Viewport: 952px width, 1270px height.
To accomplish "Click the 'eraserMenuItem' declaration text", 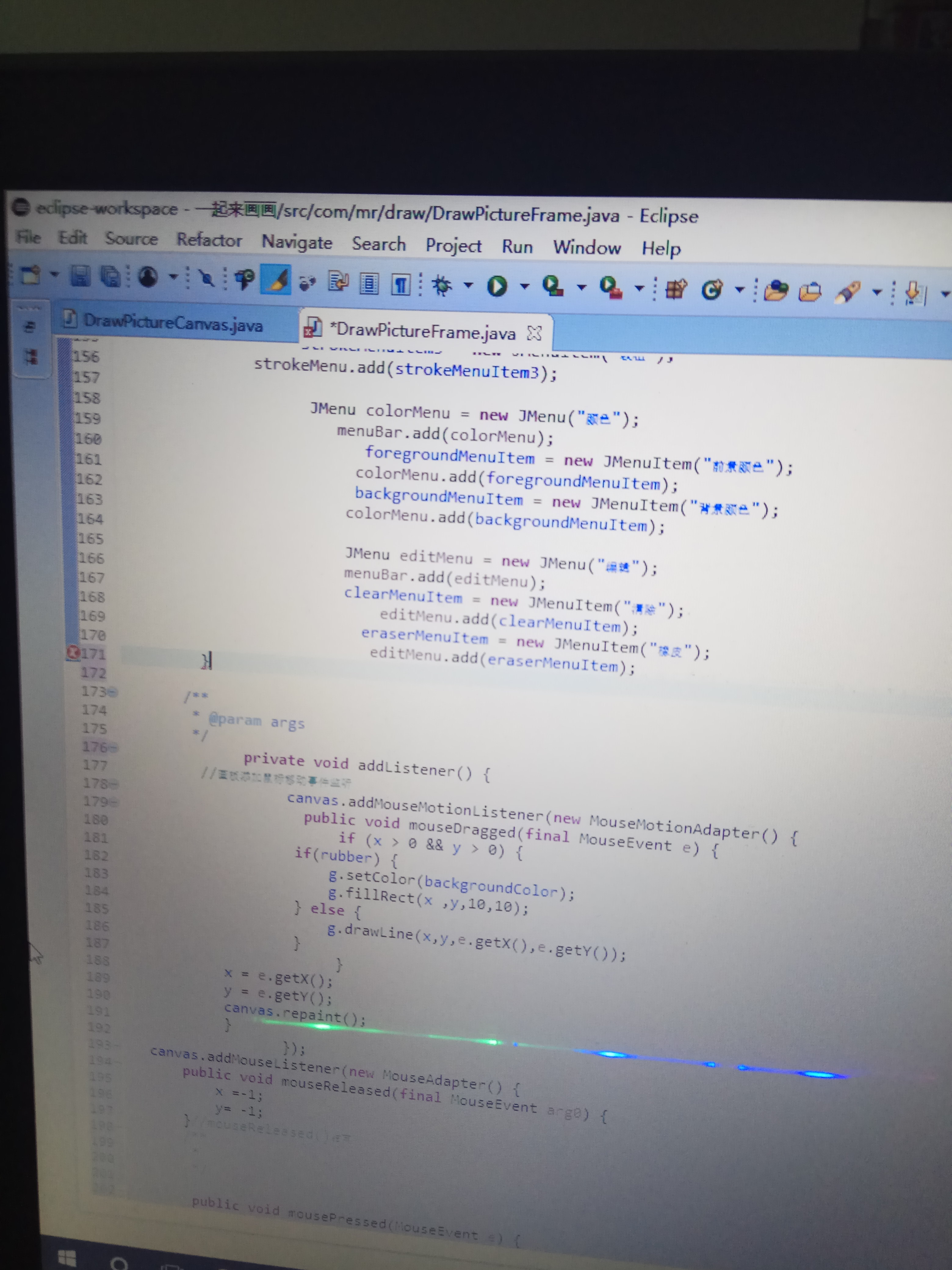I will click(424, 636).
